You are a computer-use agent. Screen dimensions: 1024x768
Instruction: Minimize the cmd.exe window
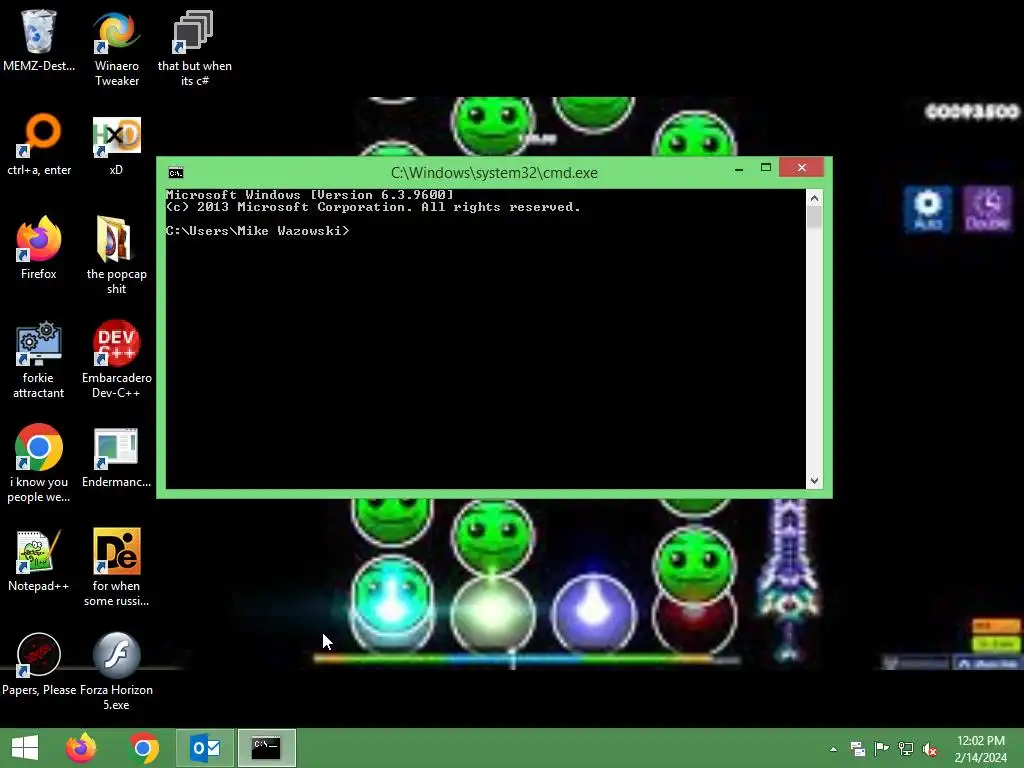coord(739,168)
